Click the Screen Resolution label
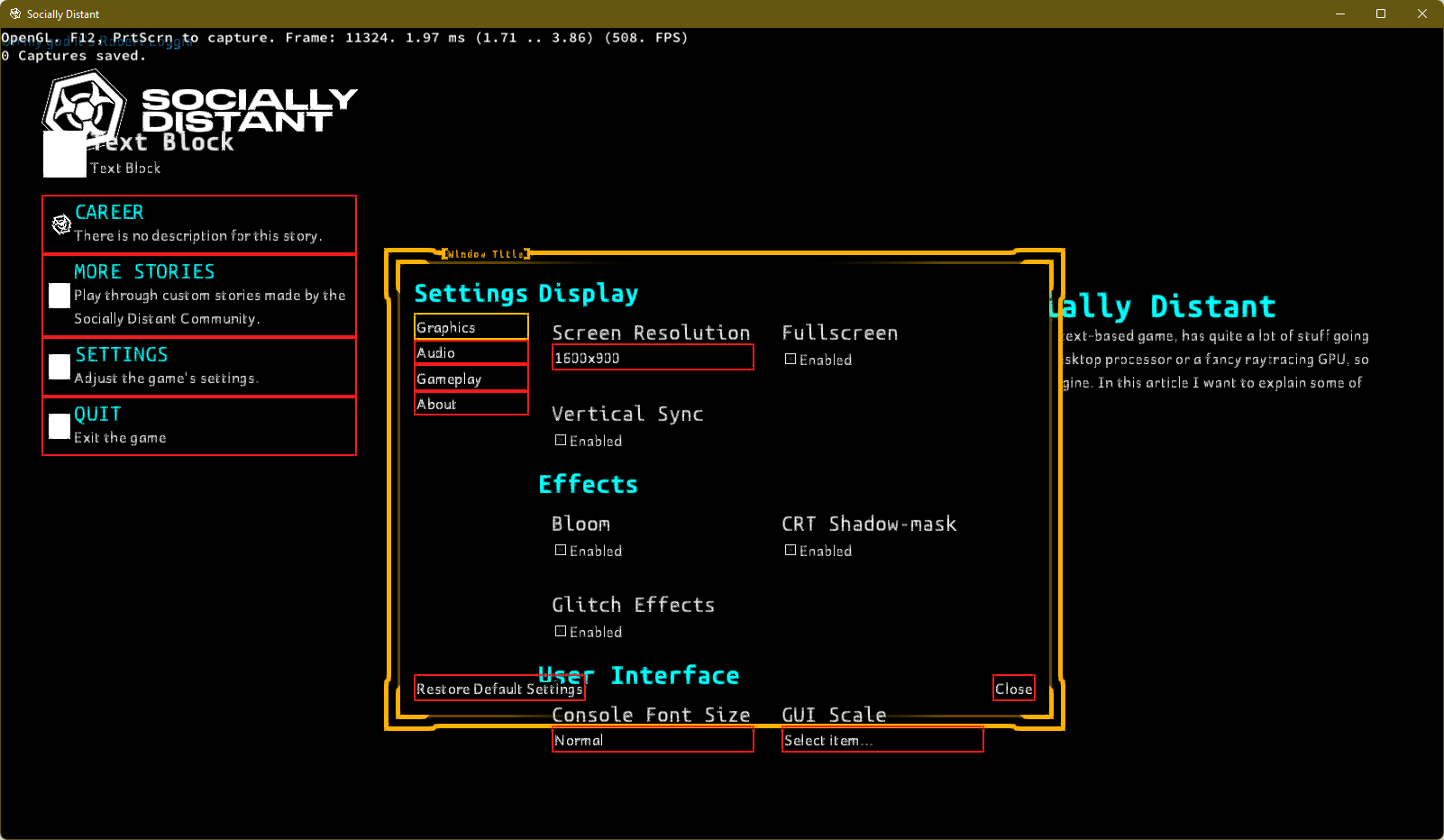This screenshot has height=840, width=1444. [651, 333]
